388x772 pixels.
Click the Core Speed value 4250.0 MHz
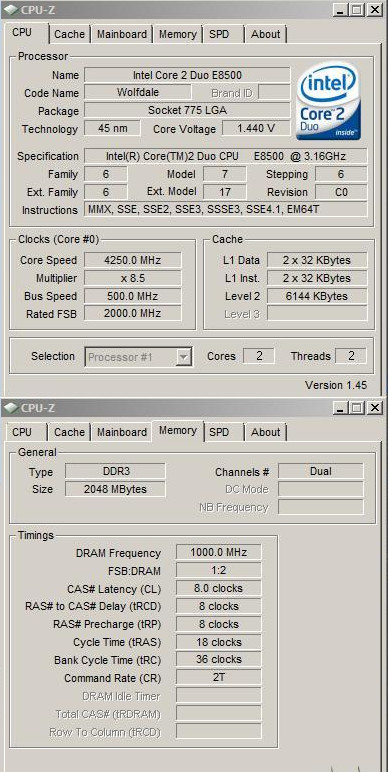[133, 260]
